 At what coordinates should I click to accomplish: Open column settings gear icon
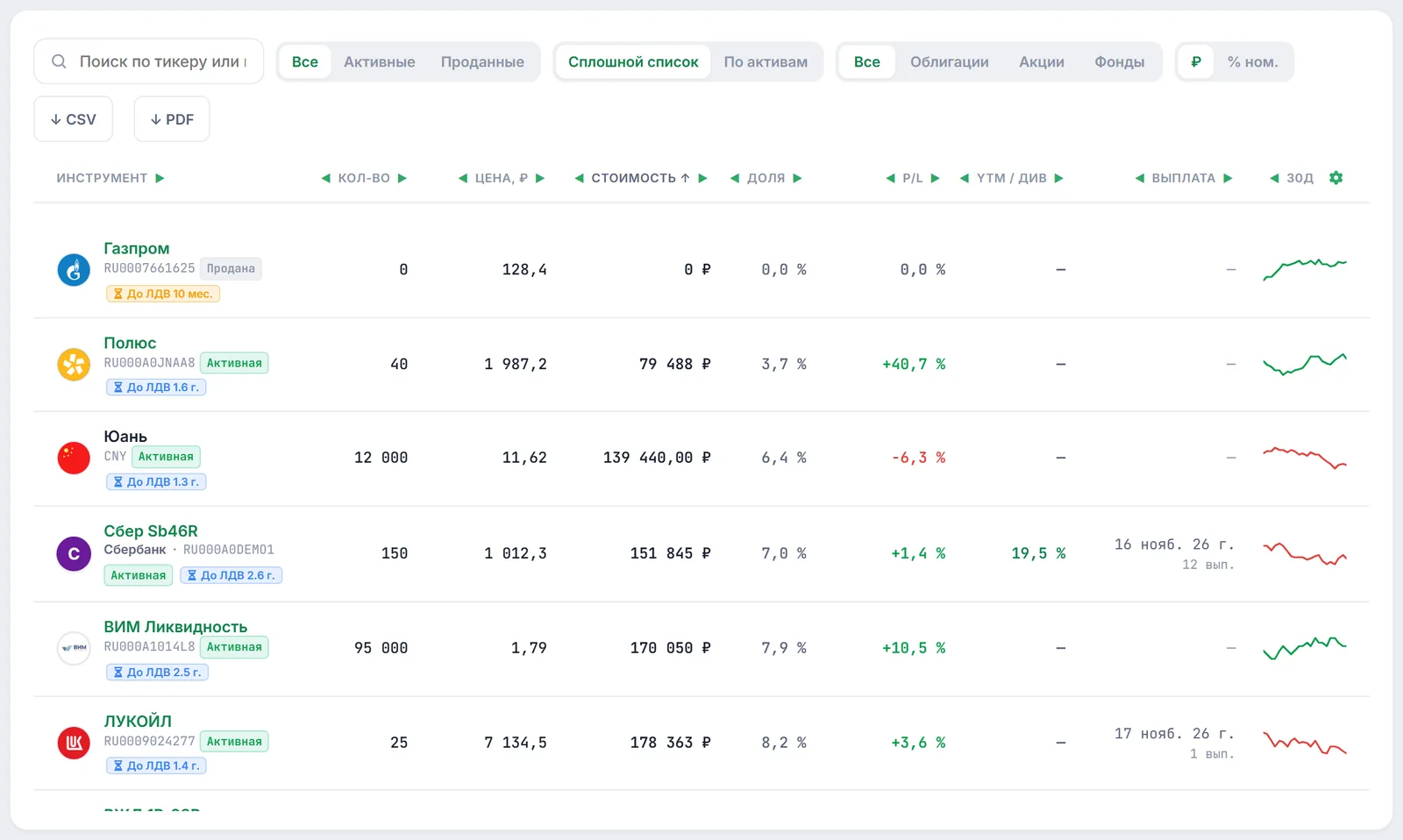point(1335,178)
